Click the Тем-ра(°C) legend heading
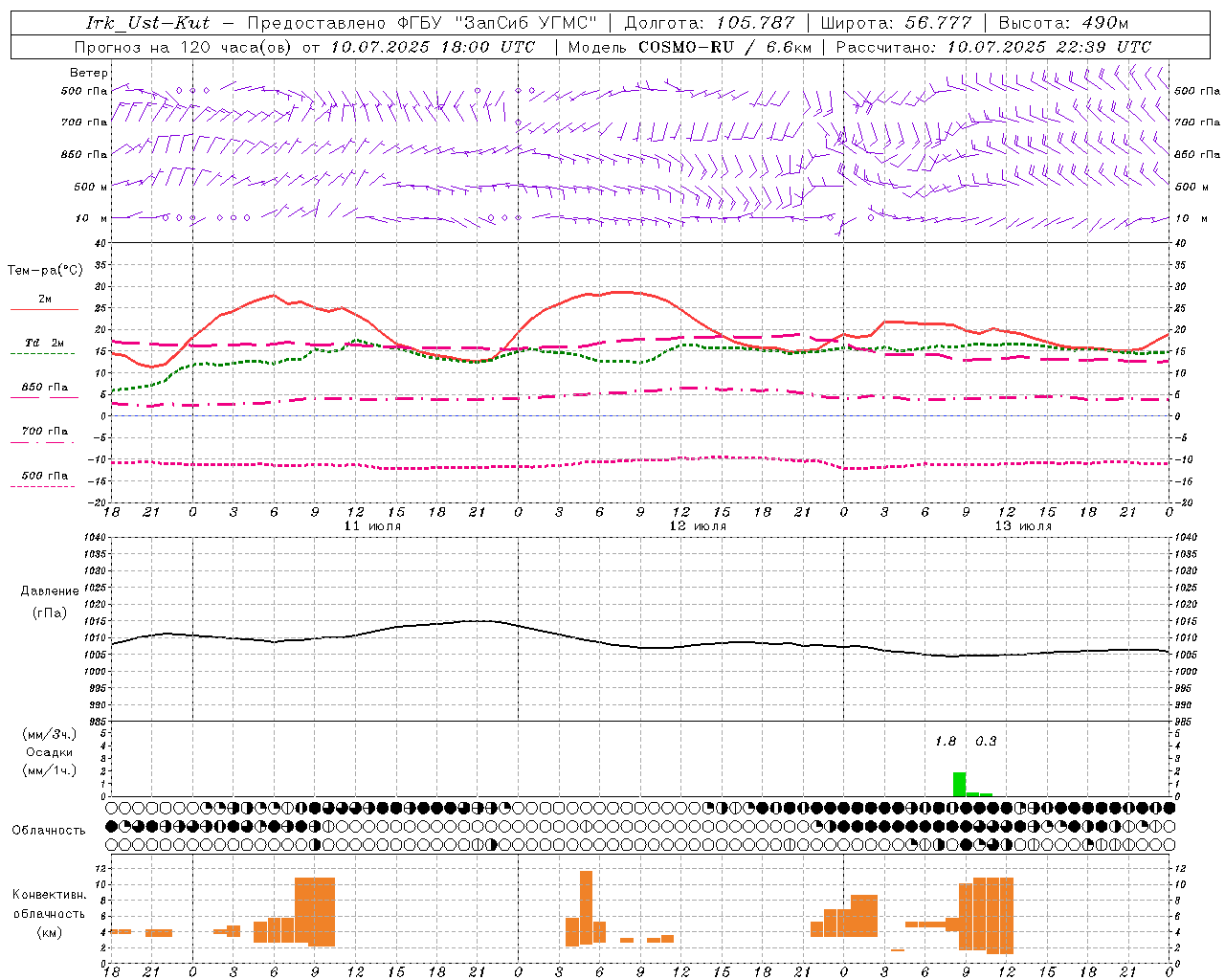Image resolution: width=1225 pixels, height=980 pixels. pos(45,271)
